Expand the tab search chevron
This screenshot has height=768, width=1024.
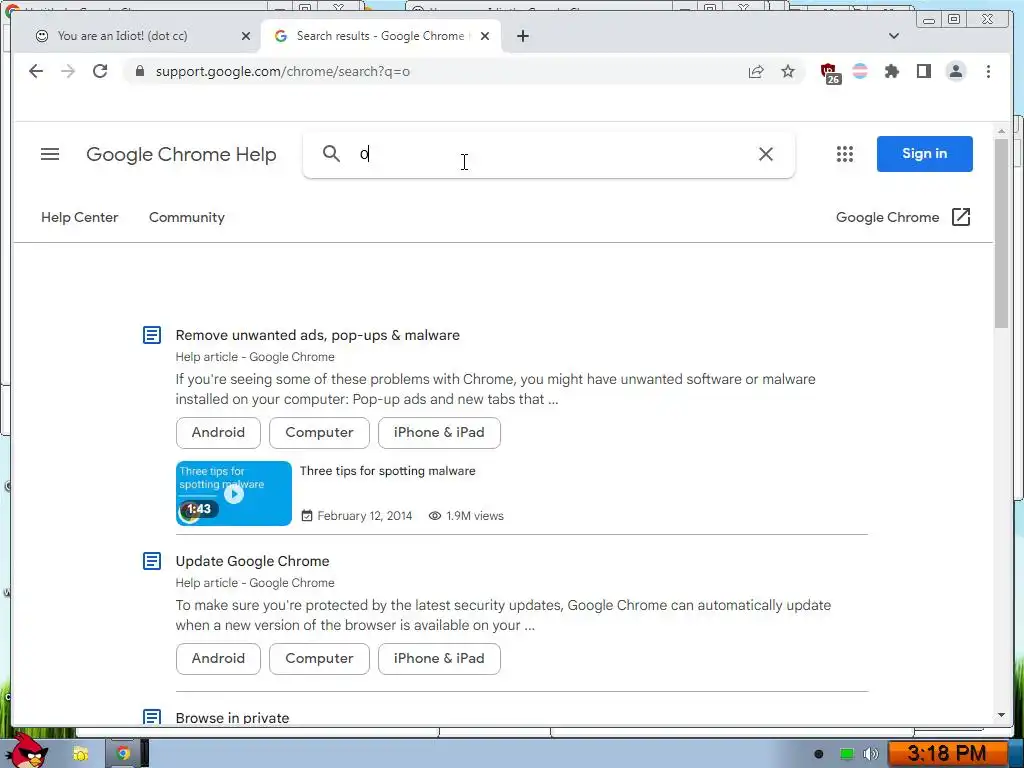[x=894, y=36]
